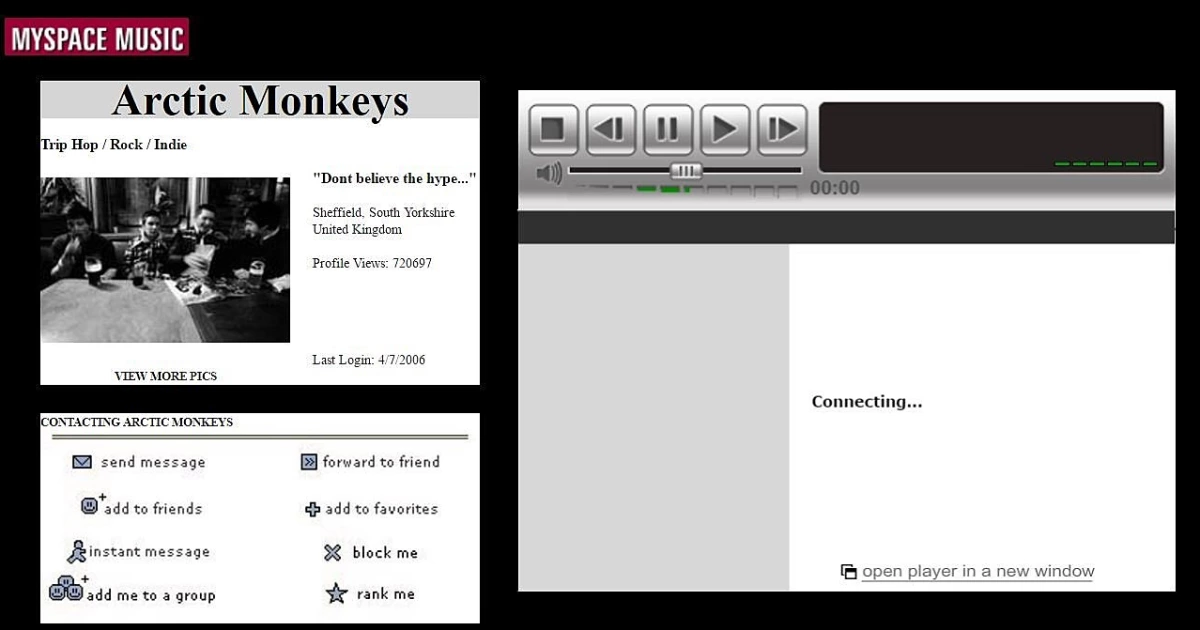Click the player seek slider handle
Screen dimensions: 1200x630
[x=686, y=170]
